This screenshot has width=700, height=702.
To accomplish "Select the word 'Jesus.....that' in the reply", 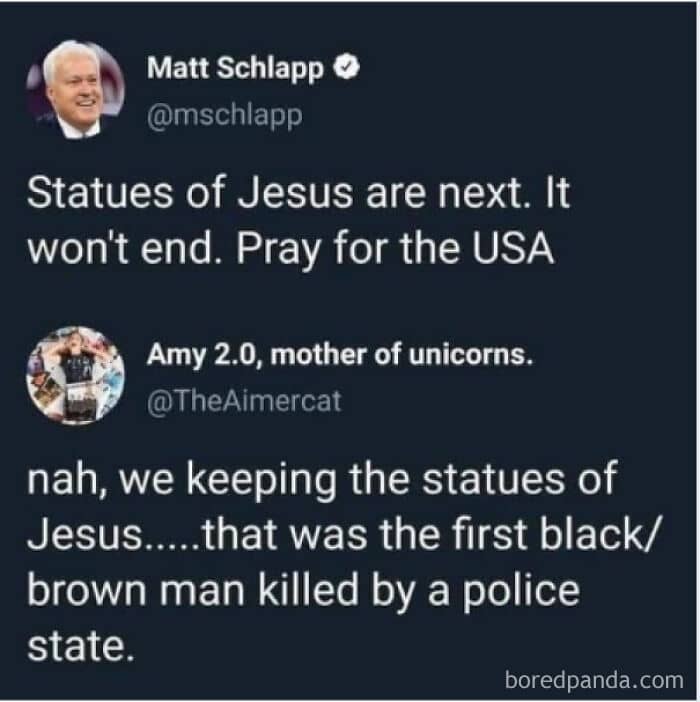I will coord(152,535).
